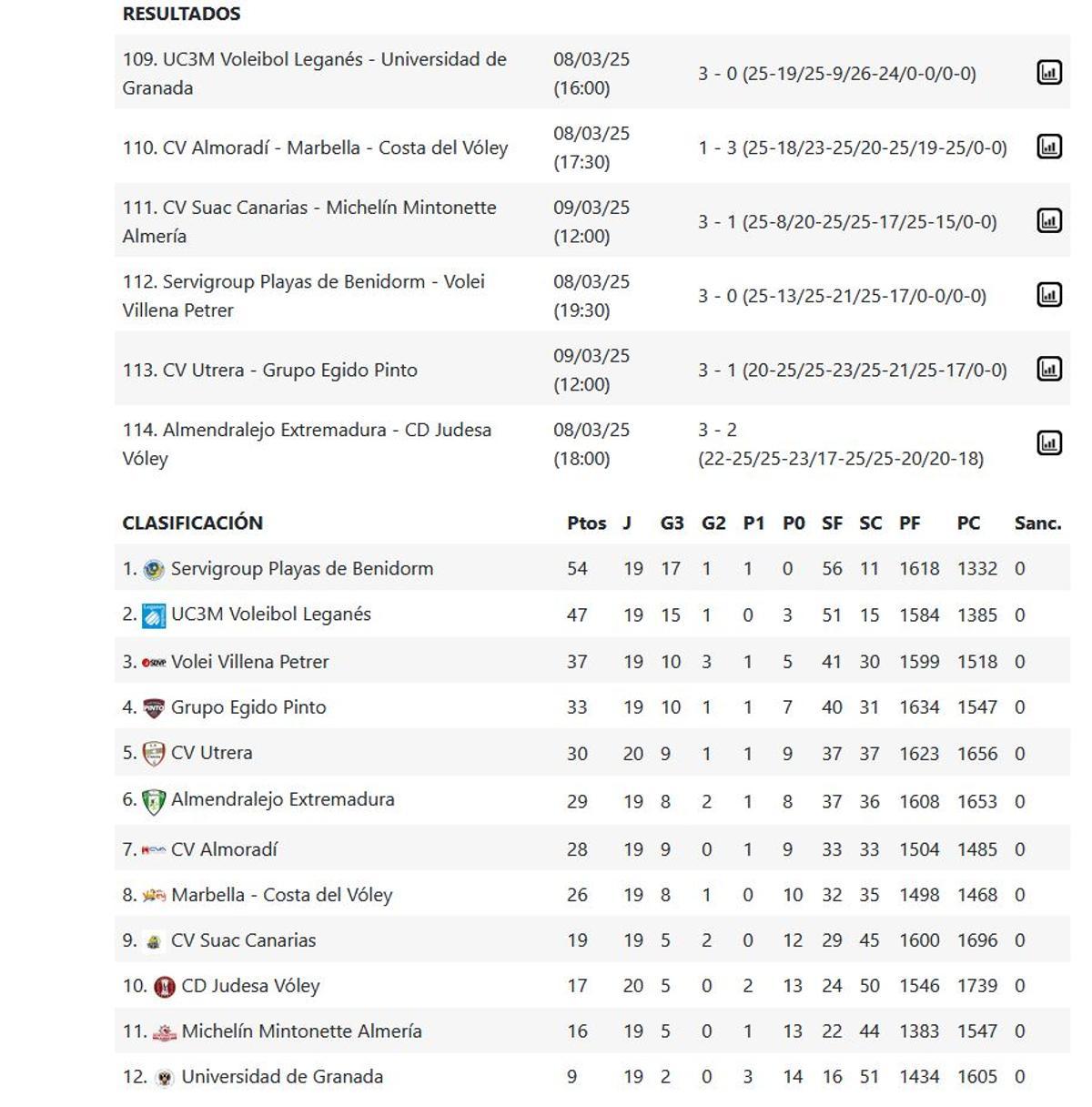
Task: Click the stats chart icon for match 111
Action: tap(1051, 220)
